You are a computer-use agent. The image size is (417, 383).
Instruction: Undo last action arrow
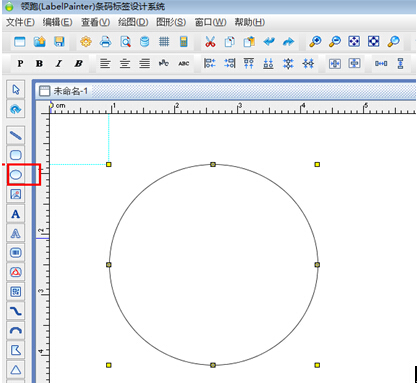[269, 42]
